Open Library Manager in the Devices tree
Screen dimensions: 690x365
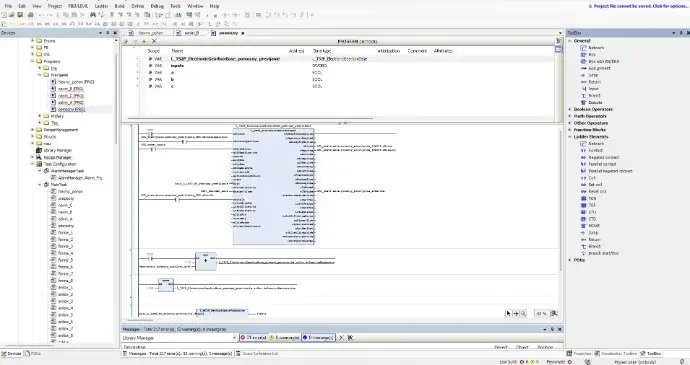pyautogui.click(x=54, y=150)
